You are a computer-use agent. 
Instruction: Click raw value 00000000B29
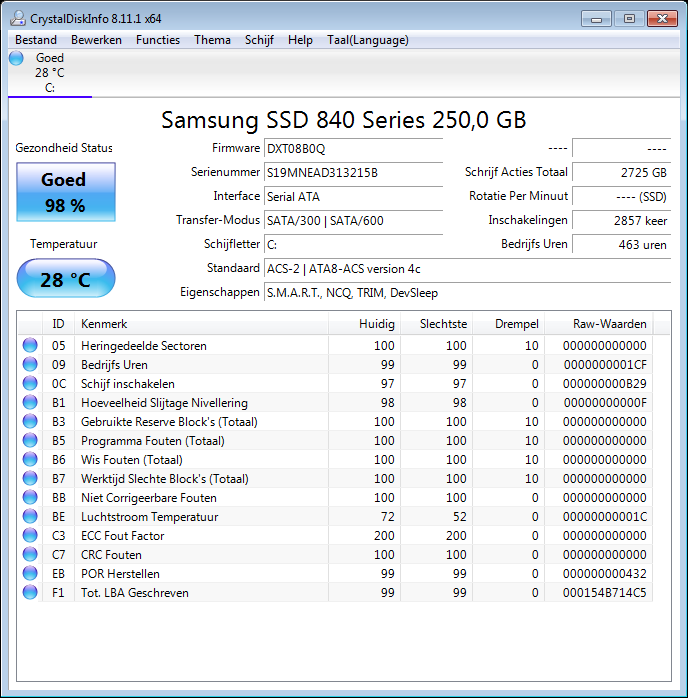(x=605, y=384)
